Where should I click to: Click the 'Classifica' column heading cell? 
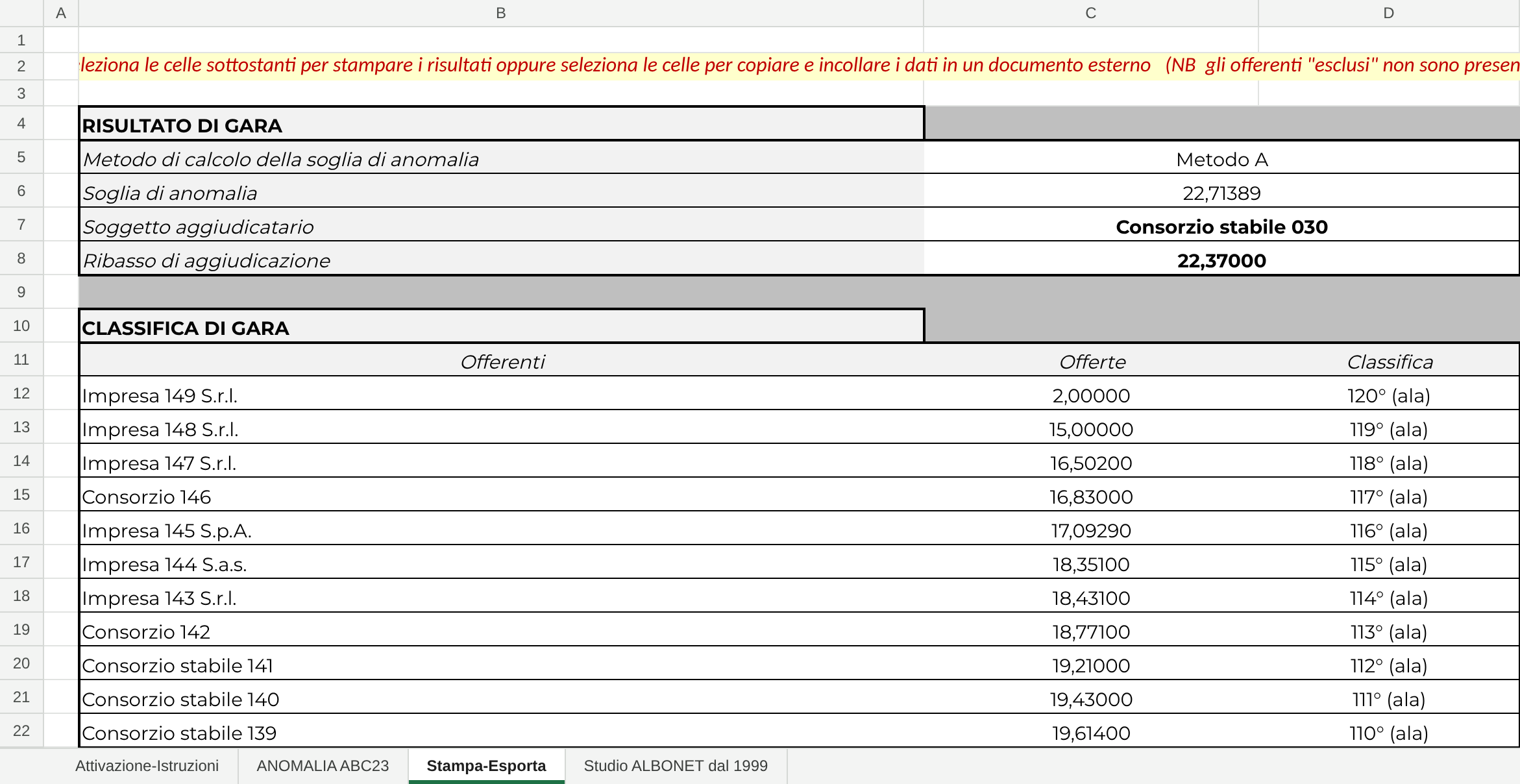1389,361
